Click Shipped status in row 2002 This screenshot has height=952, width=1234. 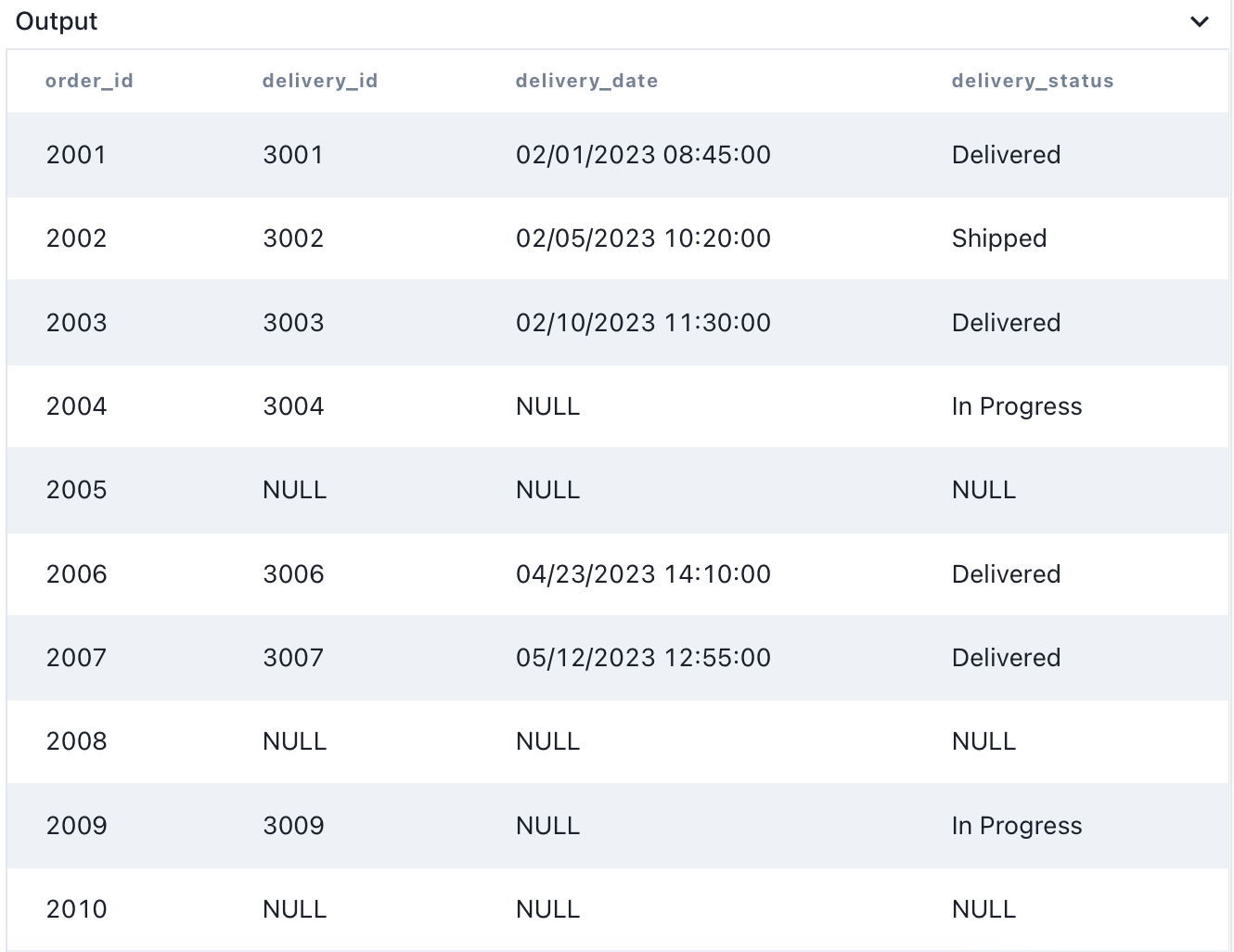pyautogui.click(x=999, y=238)
